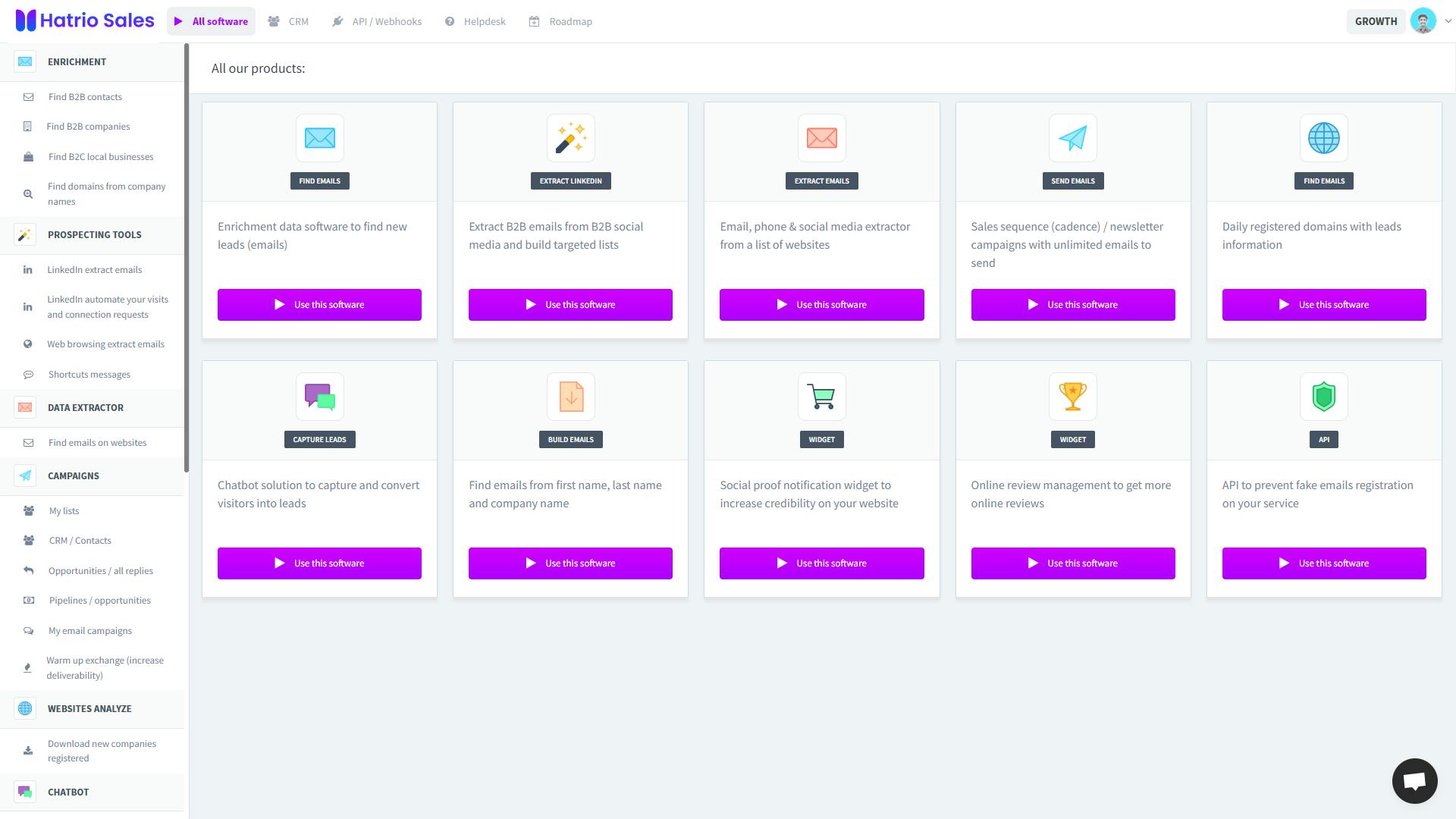
Task: Open Warm up exchange sidebar link
Action: click(x=105, y=667)
